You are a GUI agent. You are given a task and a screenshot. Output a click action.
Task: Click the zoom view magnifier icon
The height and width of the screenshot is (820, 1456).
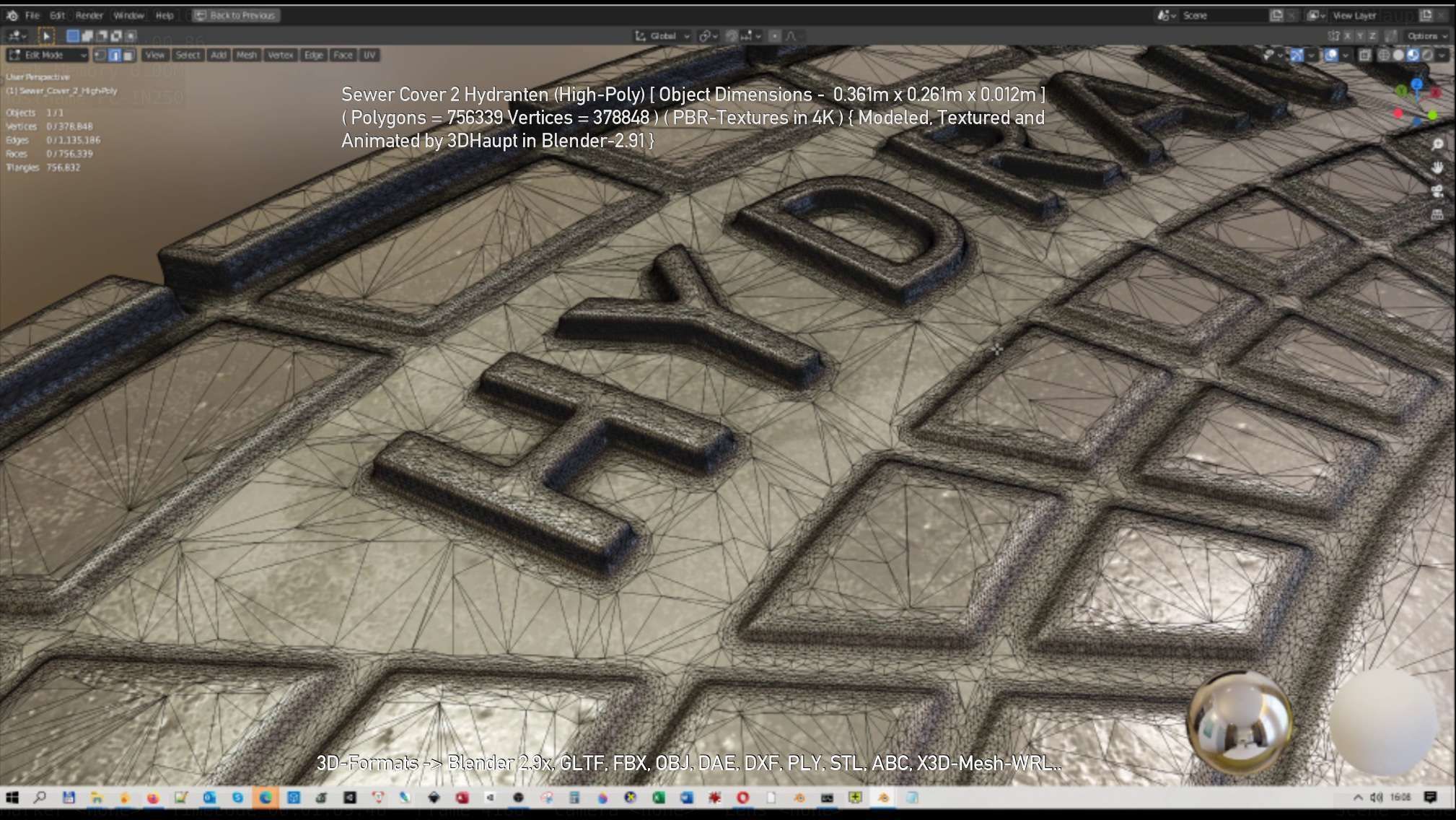(x=1437, y=144)
